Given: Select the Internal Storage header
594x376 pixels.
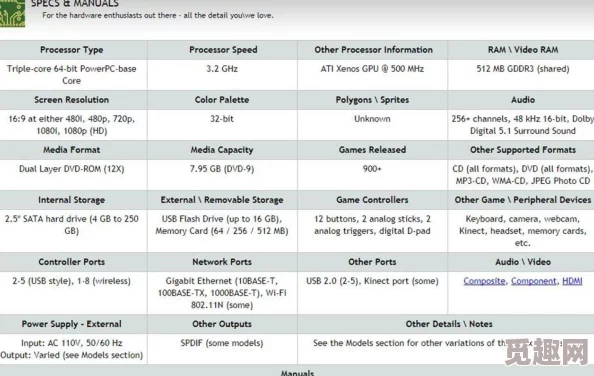Looking at the screenshot, I should coord(72,200).
